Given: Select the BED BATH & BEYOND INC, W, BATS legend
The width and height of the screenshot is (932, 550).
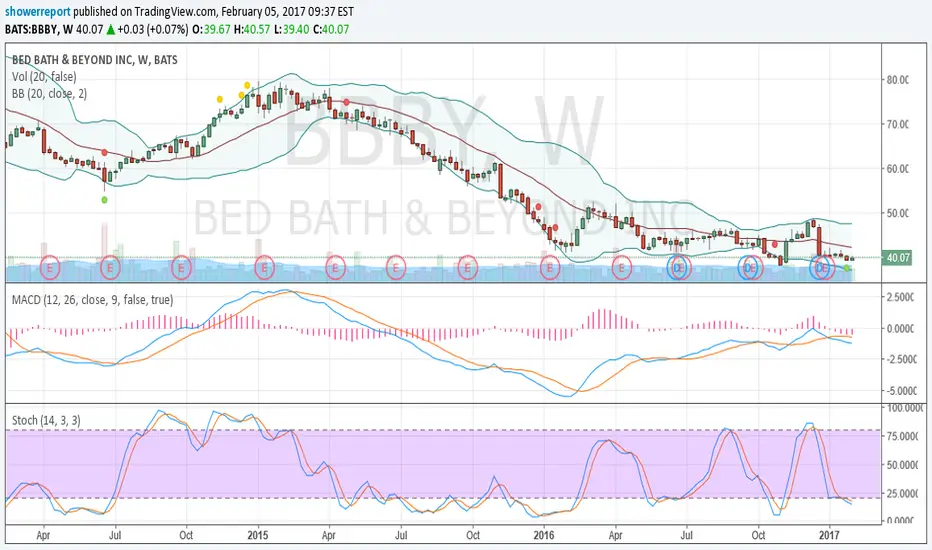Looking at the screenshot, I should click(95, 59).
